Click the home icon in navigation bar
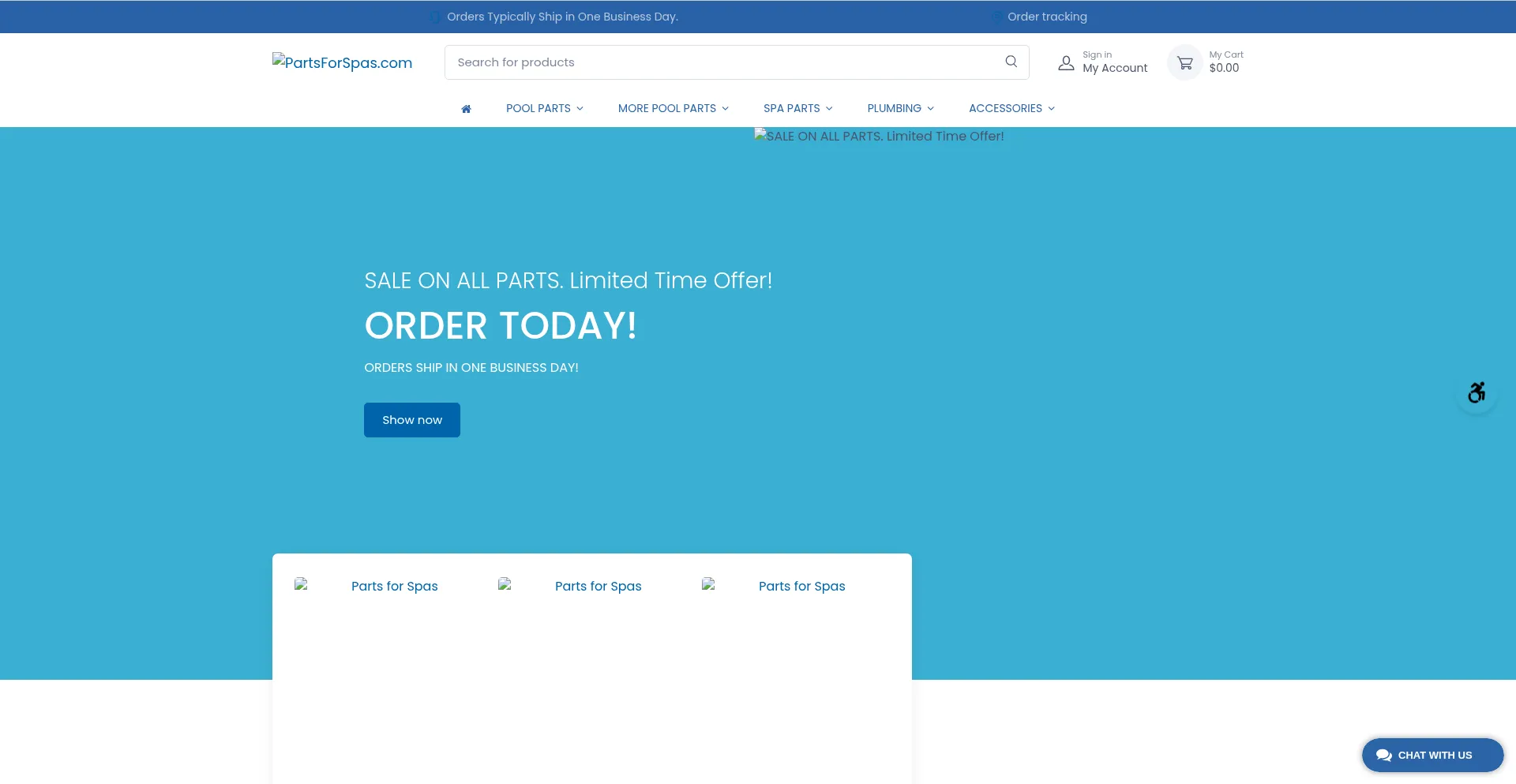The width and height of the screenshot is (1516, 784). [x=466, y=109]
